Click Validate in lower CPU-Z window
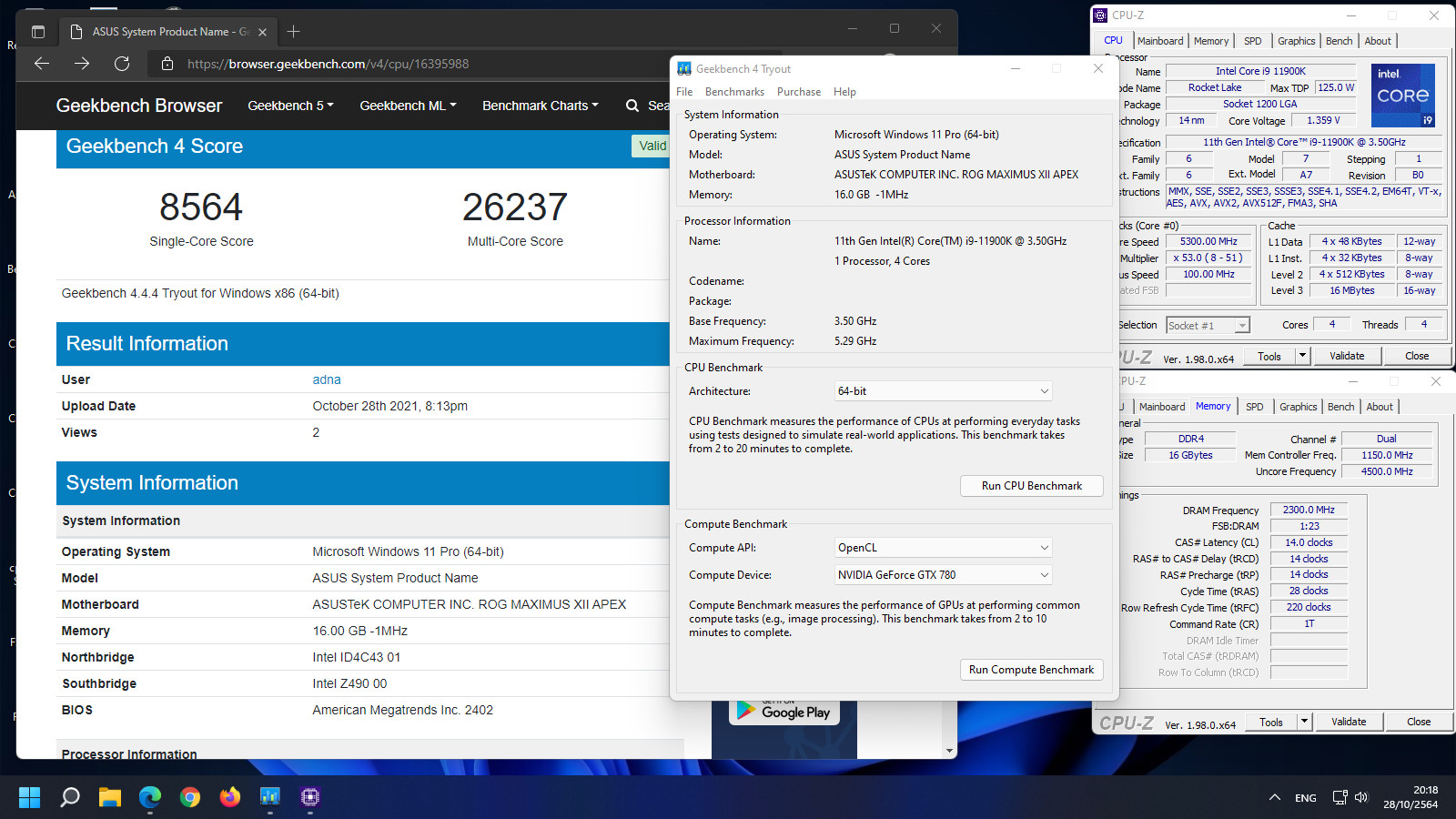1456x819 pixels. click(x=1349, y=722)
